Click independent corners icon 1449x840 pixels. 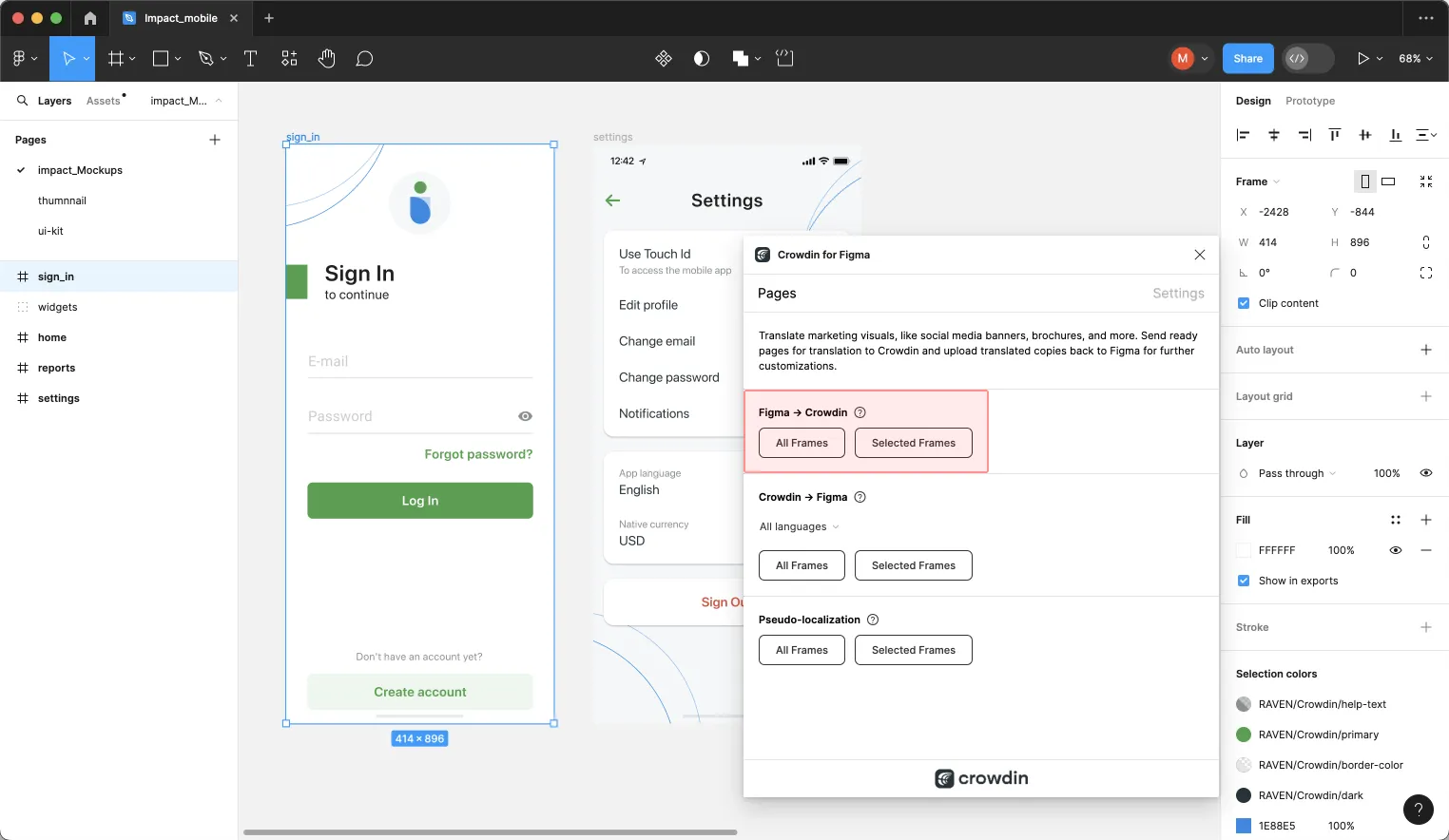click(1426, 273)
